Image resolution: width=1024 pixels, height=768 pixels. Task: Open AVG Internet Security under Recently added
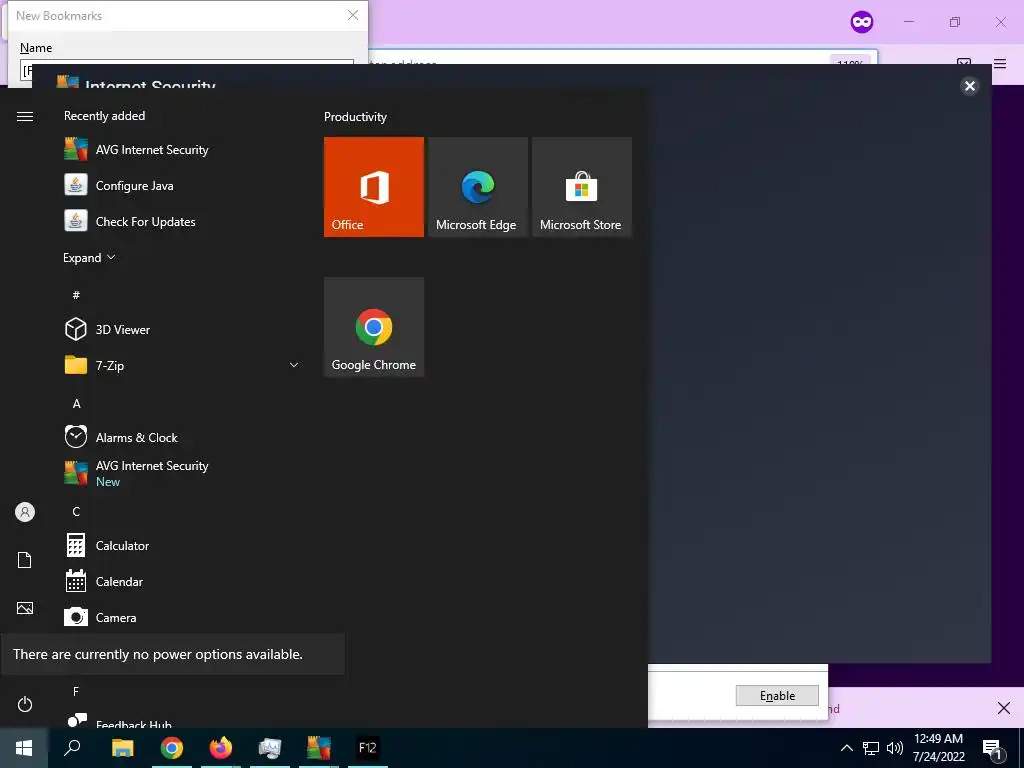136,150
